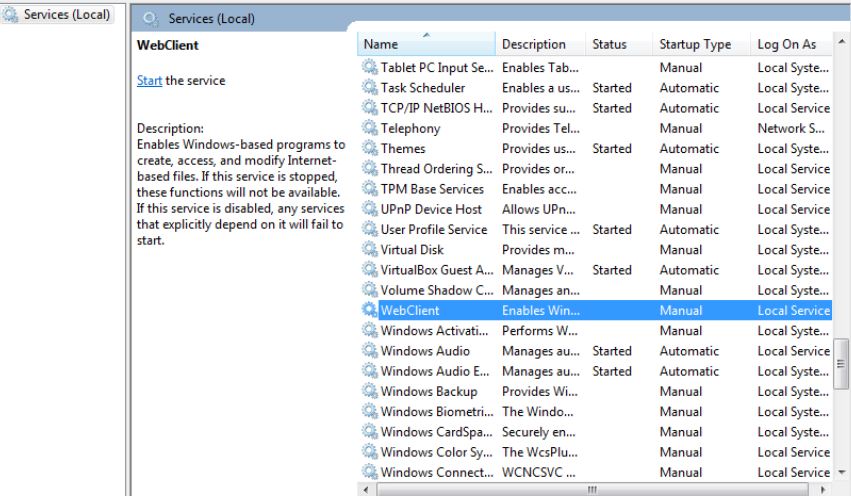Click the UPnP Device Host gear icon

(x=370, y=209)
